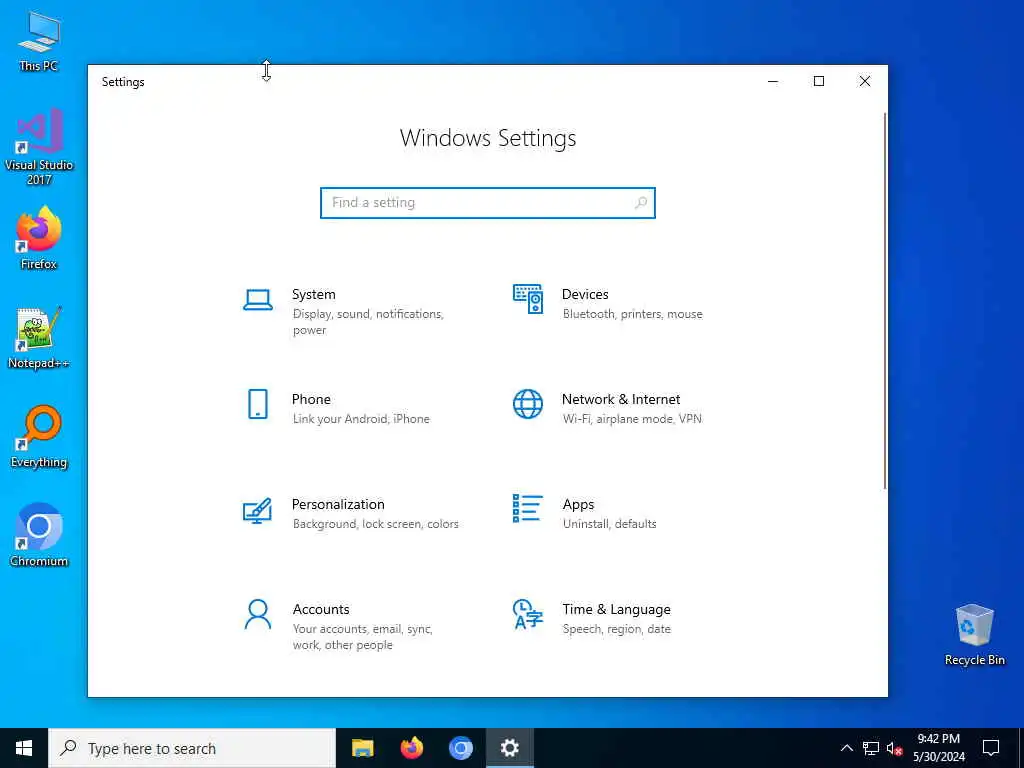Image resolution: width=1024 pixels, height=768 pixels.
Task: Open the Time & Language icon
Action: point(528,614)
